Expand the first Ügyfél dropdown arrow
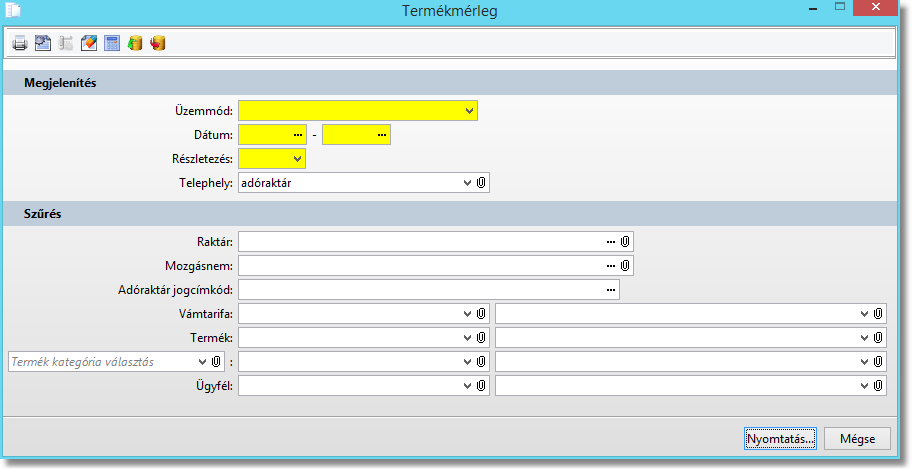This screenshot has height=471, width=912. [467, 386]
